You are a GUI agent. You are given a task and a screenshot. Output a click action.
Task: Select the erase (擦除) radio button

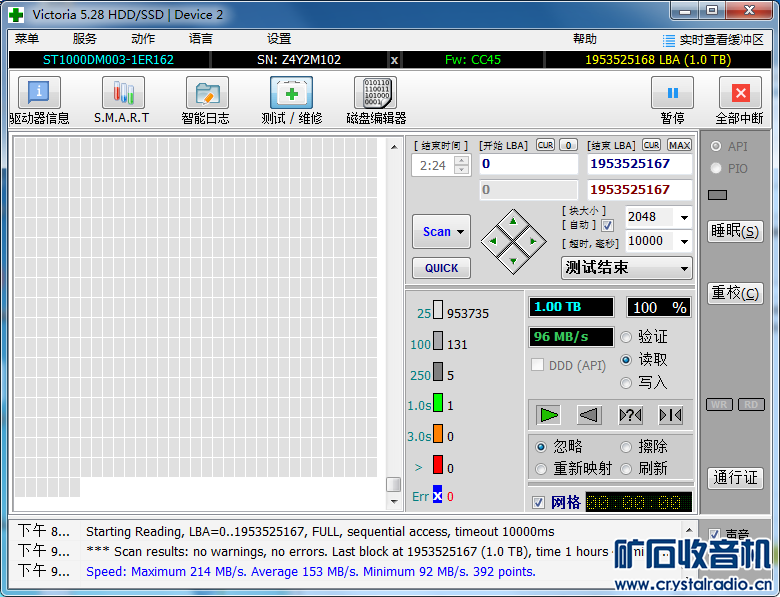626,447
